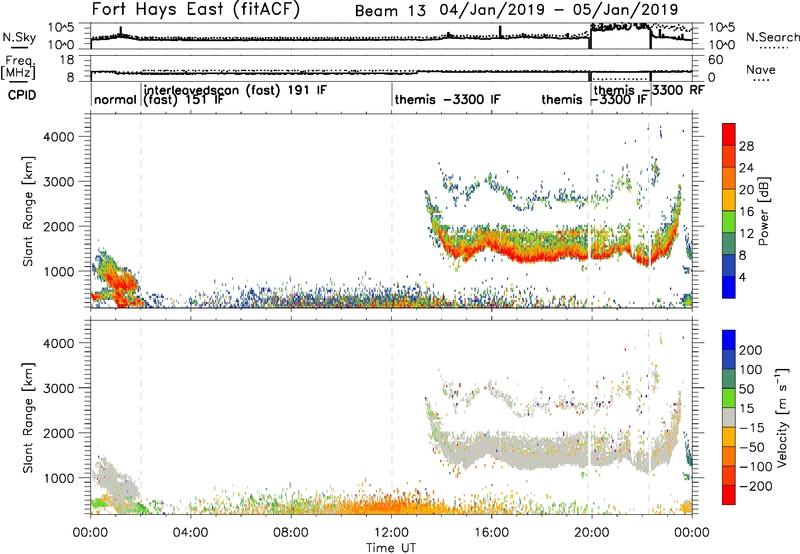This screenshot has width=800, height=554.
Task: Click the "24" tick on Power colorbar
Action: [x=746, y=168]
